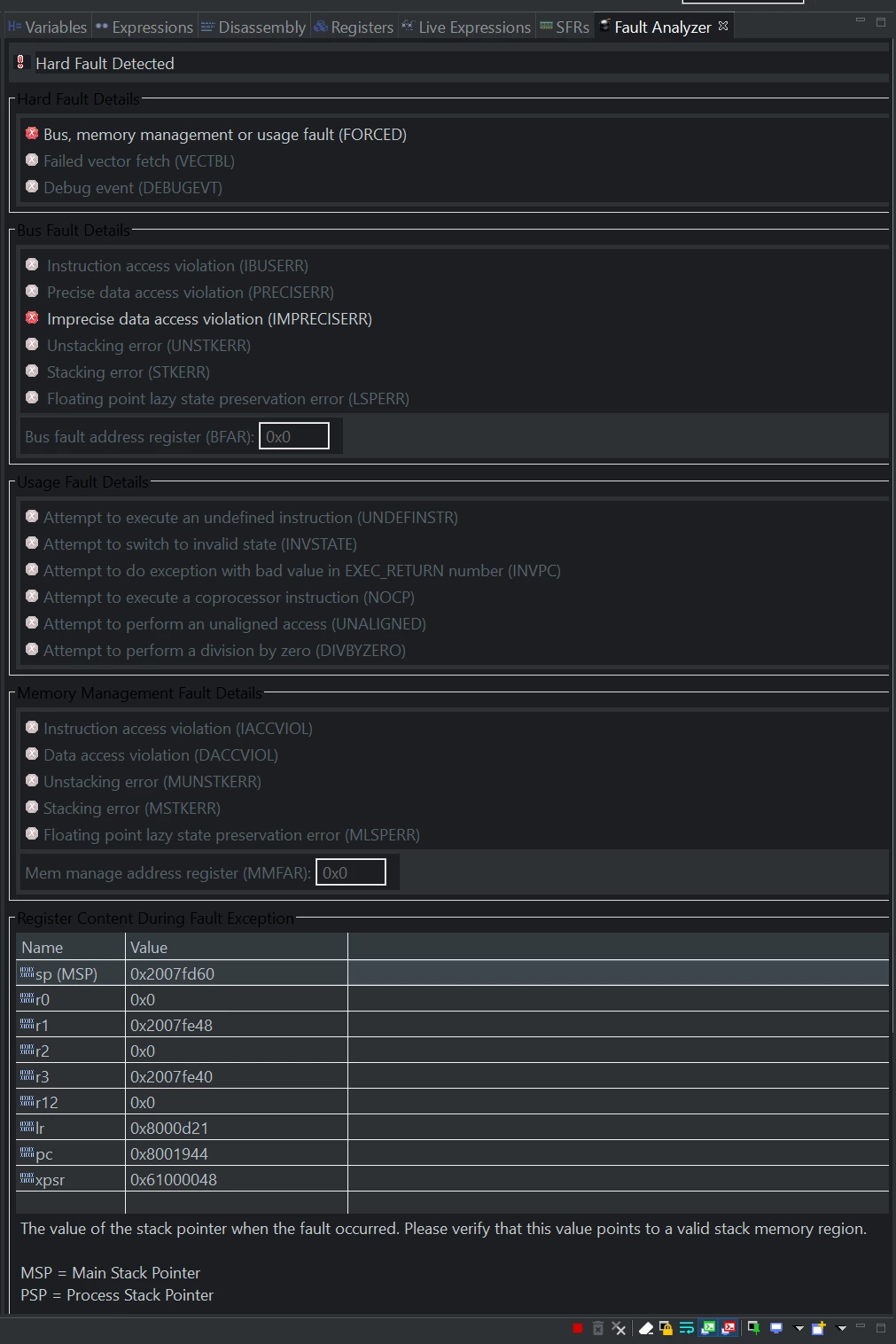Click the Mem manage address register field
The image size is (896, 1344).
coord(351,872)
